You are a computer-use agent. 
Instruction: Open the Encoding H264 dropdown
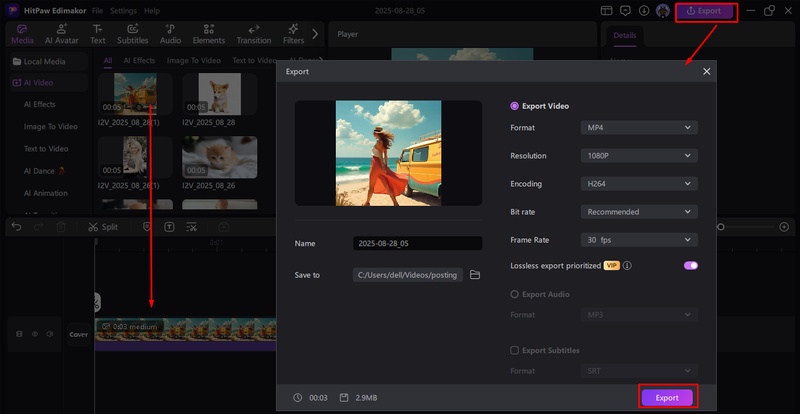(x=639, y=184)
